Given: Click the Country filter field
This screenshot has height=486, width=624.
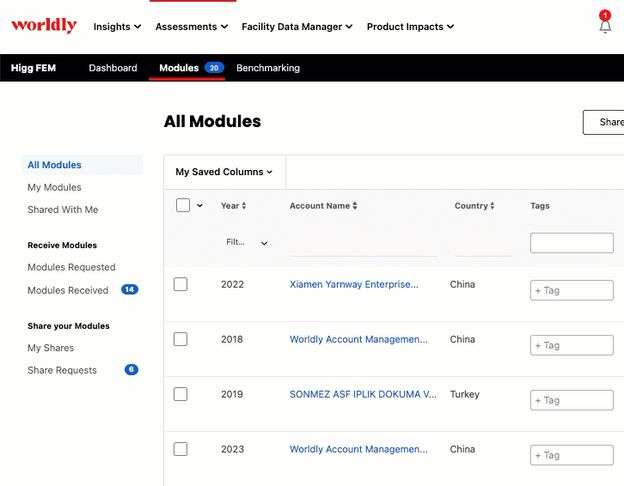Looking at the screenshot, I should (x=484, y=245).
